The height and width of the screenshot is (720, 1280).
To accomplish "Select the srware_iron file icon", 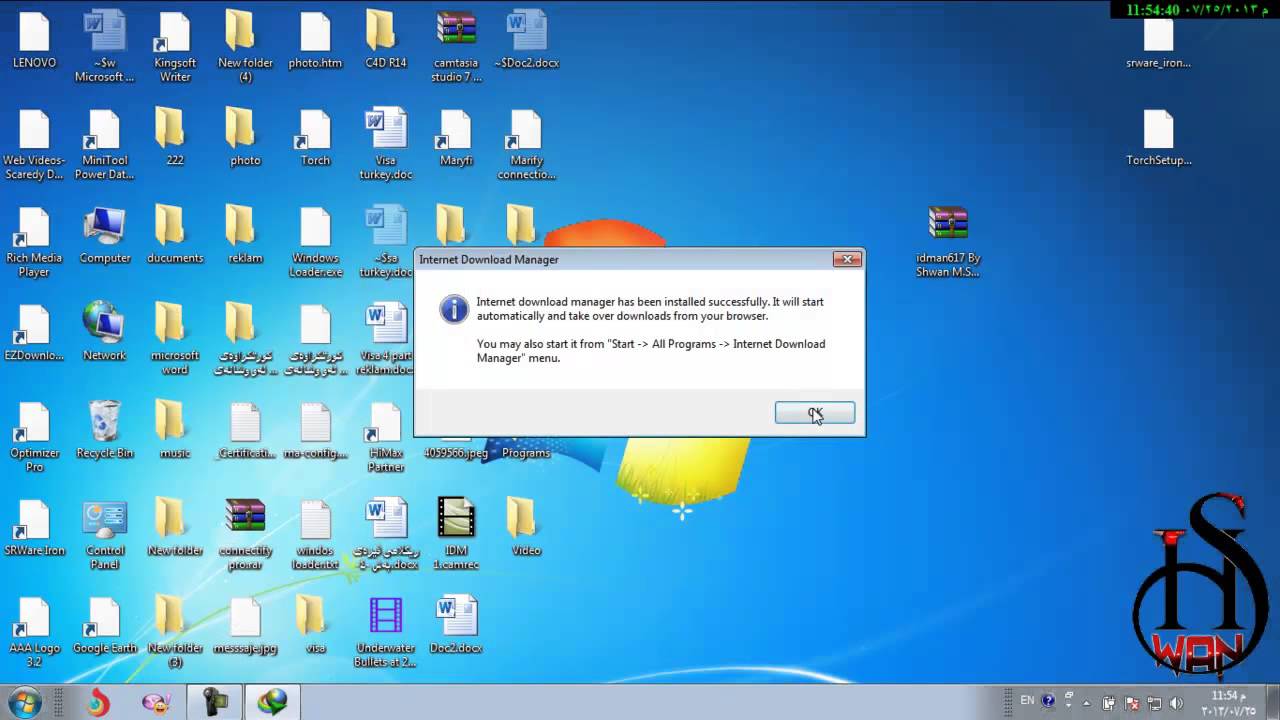I will [x=1158, y=41].
